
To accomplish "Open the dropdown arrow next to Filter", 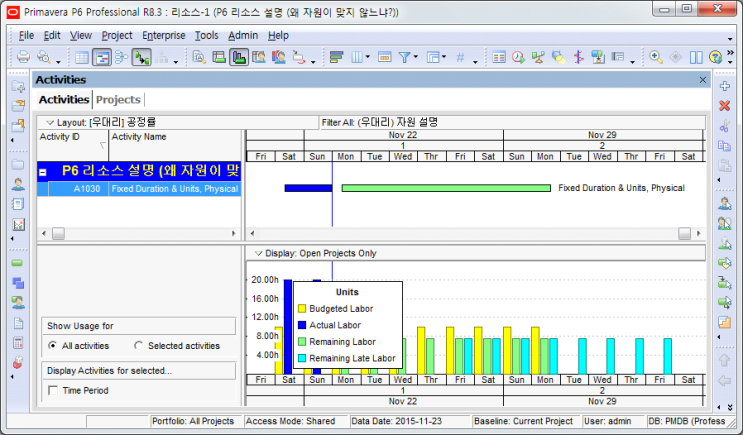I will point(416,57).
